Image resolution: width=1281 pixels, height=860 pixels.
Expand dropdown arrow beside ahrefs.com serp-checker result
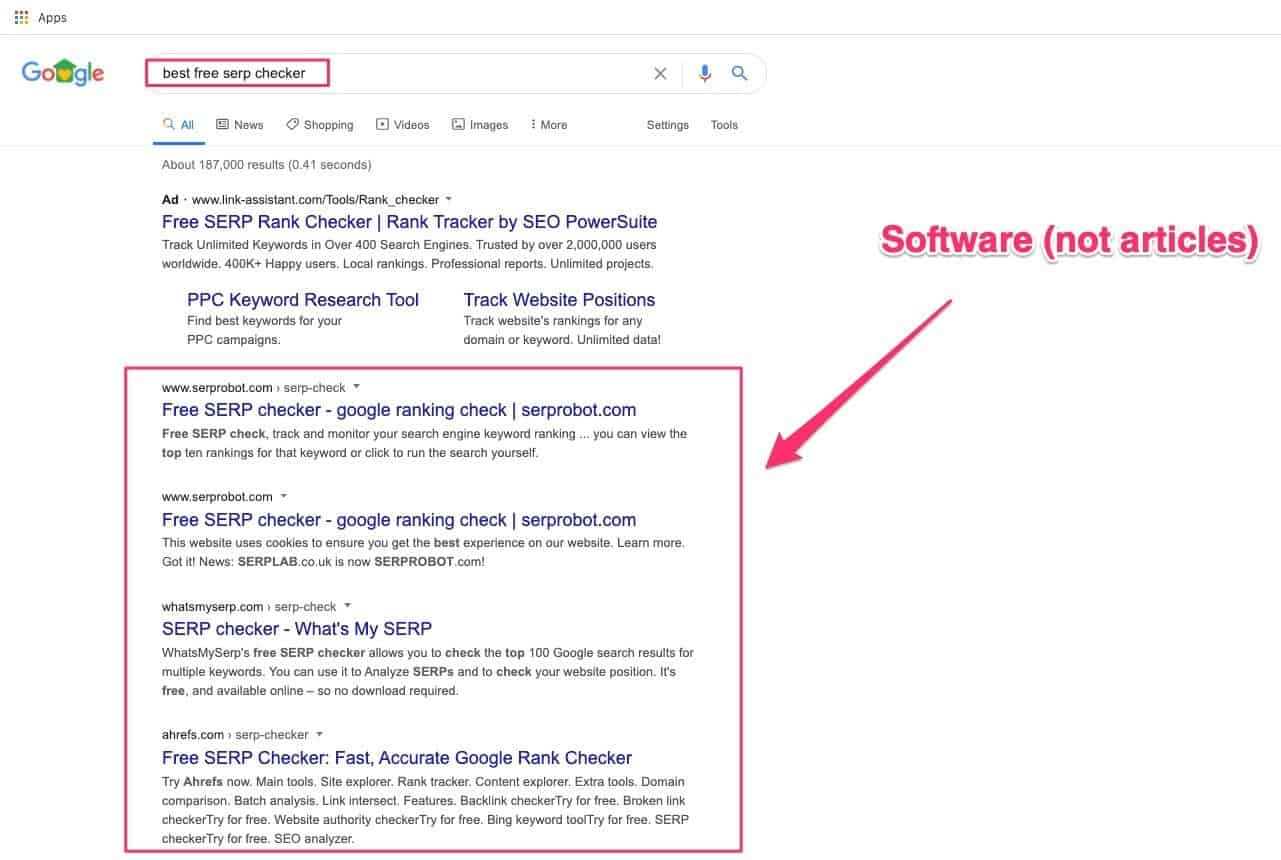point(320,734)
